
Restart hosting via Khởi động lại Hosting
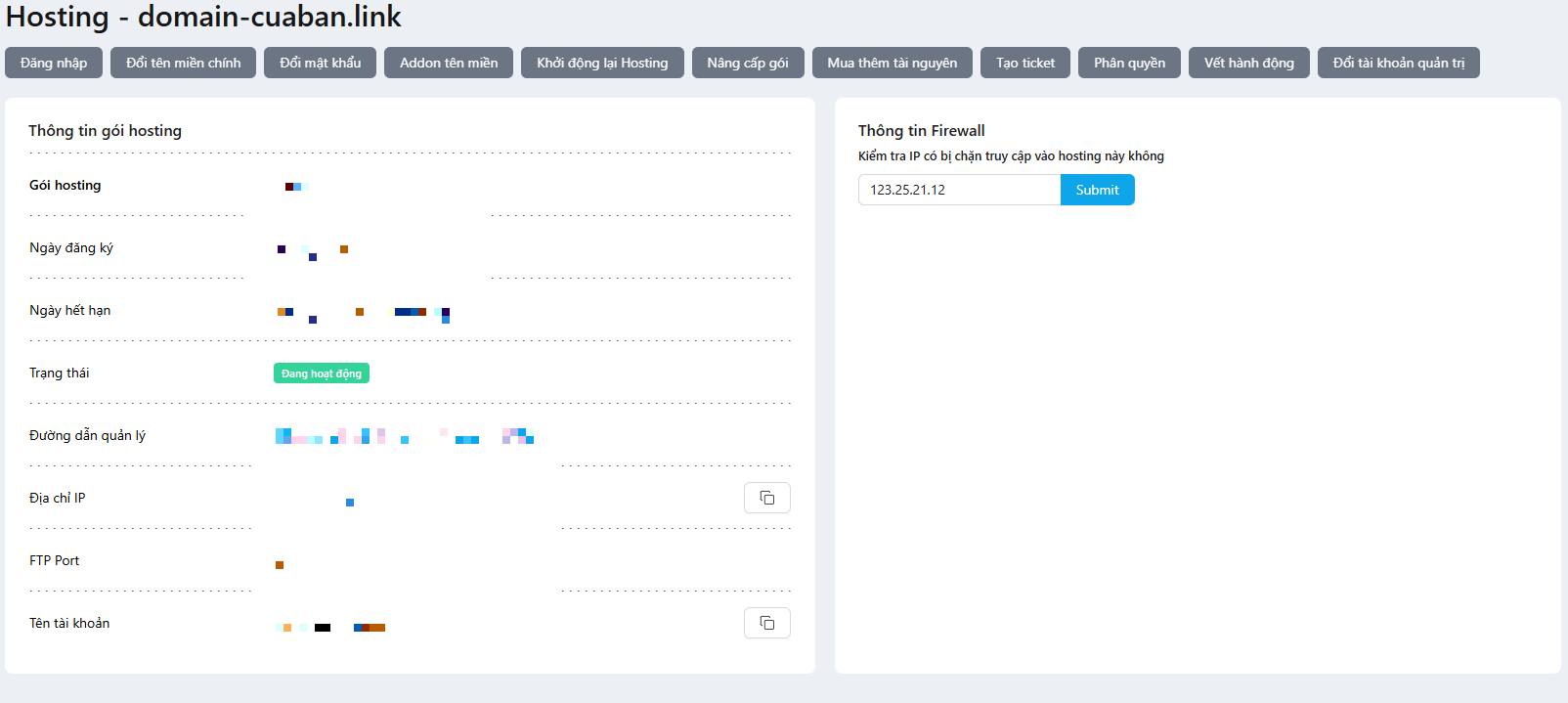point(602,63)
